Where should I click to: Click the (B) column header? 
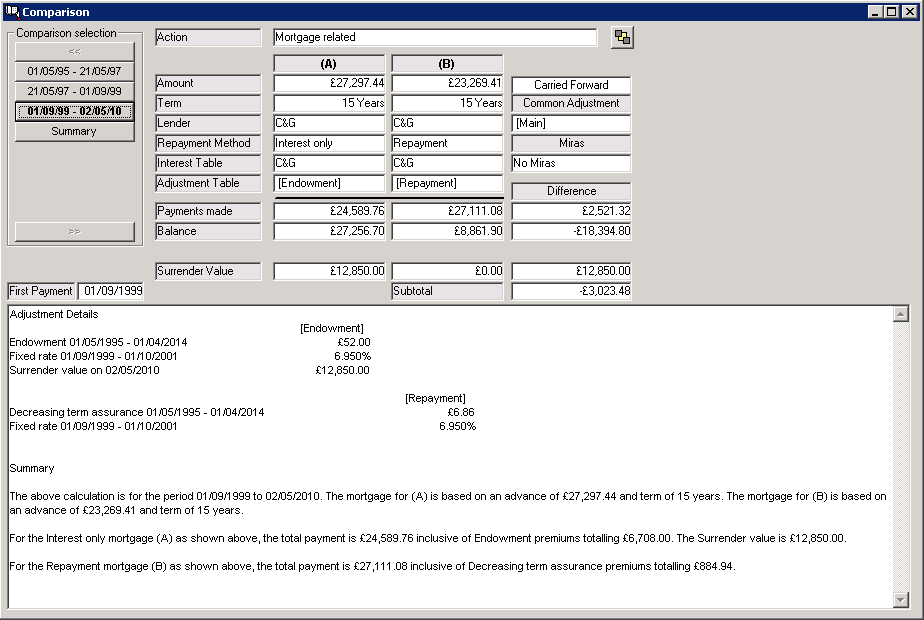(x=447, y=64)
